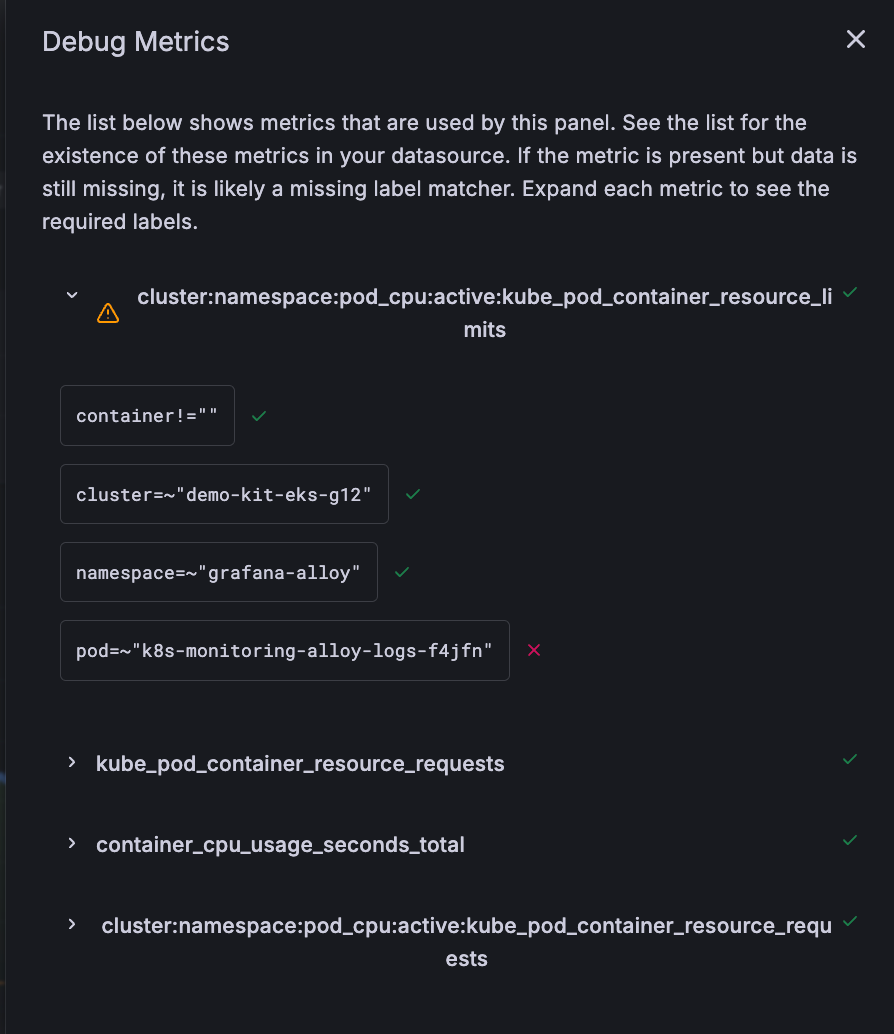Viewport: 894px width, 1034px height.
Task: Click the Debug Metrics dialog title
Action: coord(135,42)
